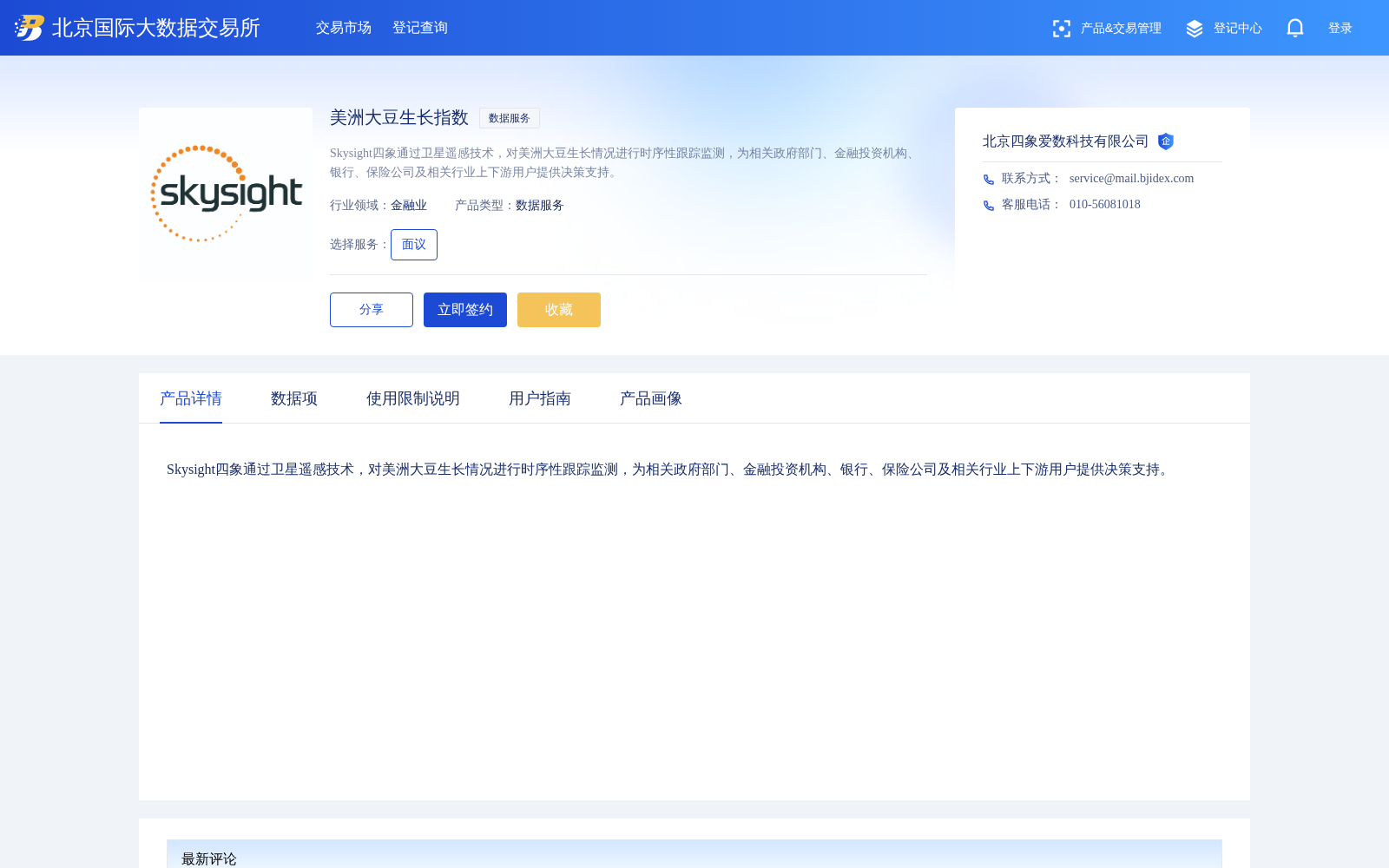Switch to the 使用限制说明 tab
Viewport: 1389px width, 868px height.
[413, 398]
